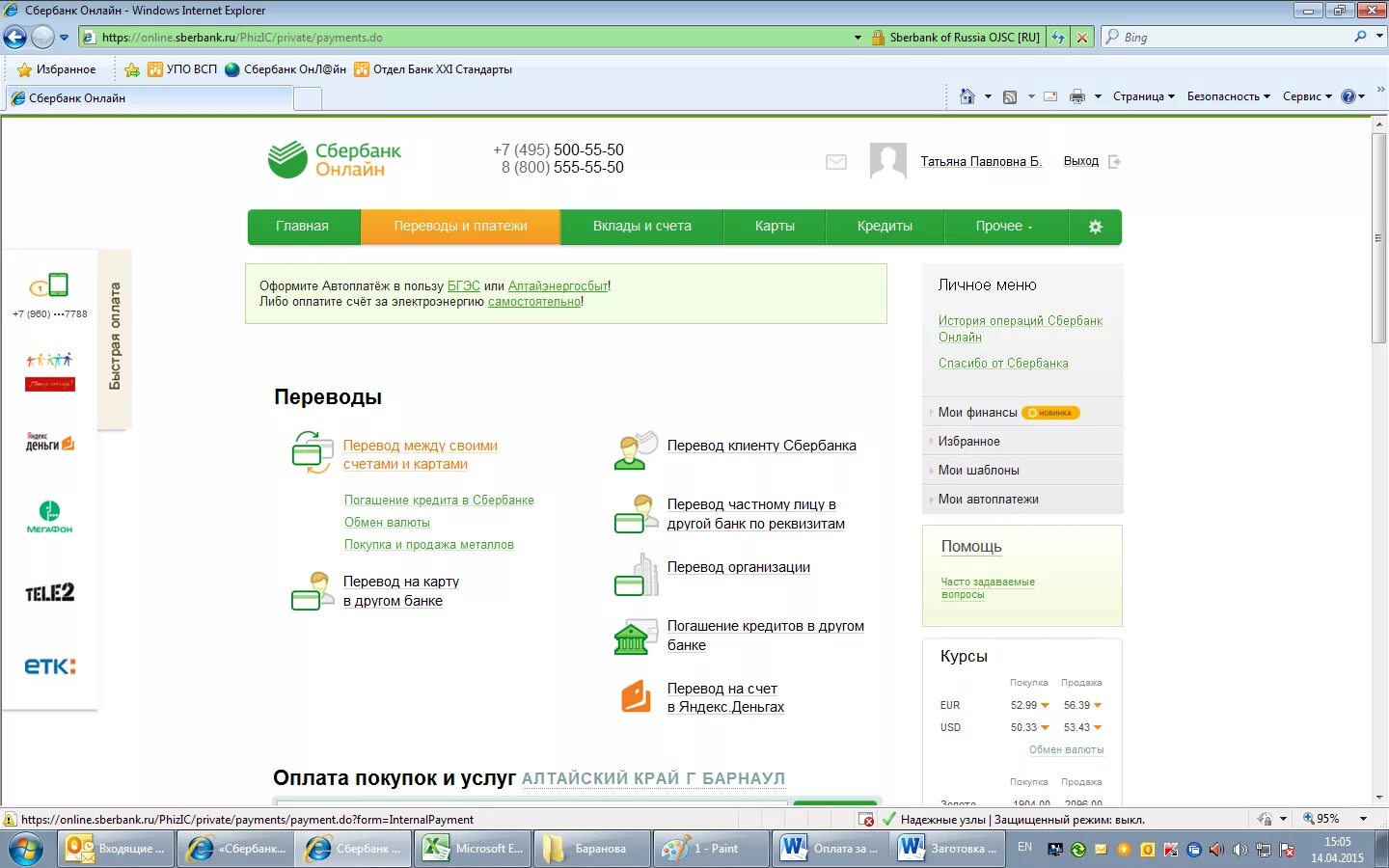Screen dimensions: 1389x868
Task: Open Paint taskbar button
Action: (x=709, y=849)
